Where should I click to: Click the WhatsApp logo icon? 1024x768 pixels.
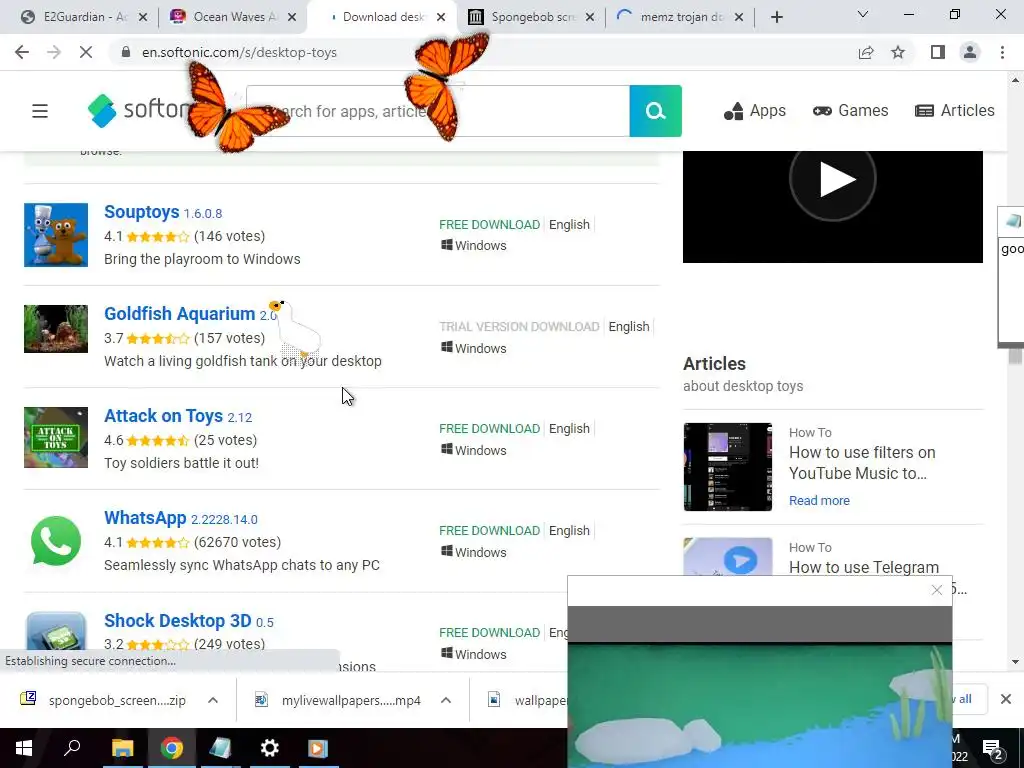[56, 541]
